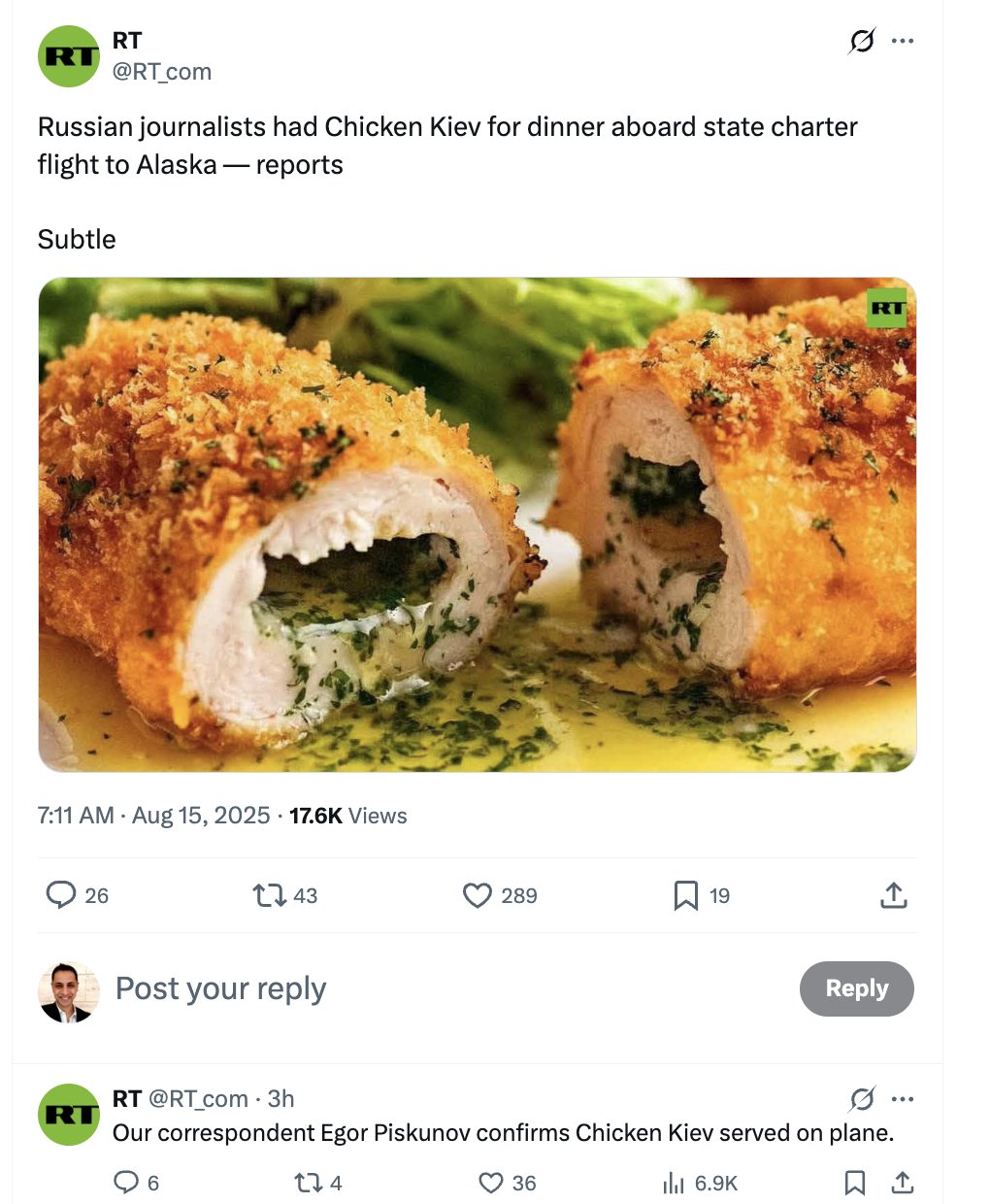Screen dimensions: 990x1204
Task: Click the RT avatar on the reply tweet
Action: [x=69, y=1114]
